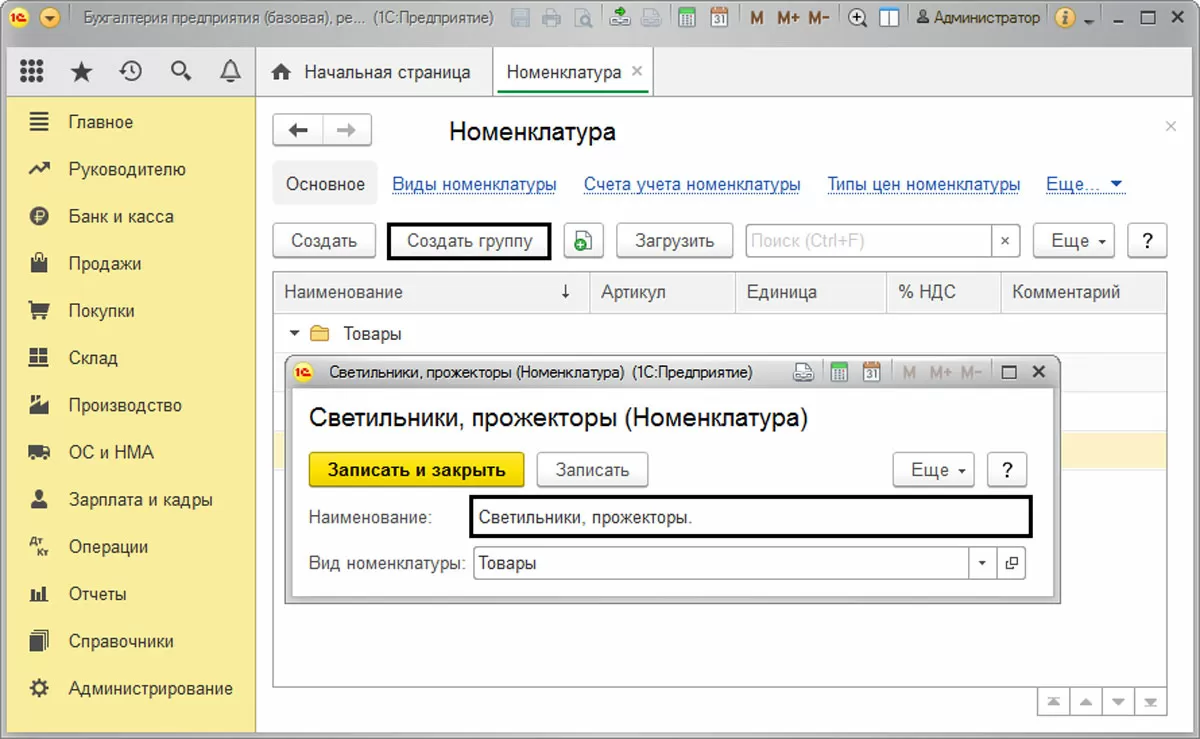
Task: Click the back arrow navigation button
Action: pos(298,131)
